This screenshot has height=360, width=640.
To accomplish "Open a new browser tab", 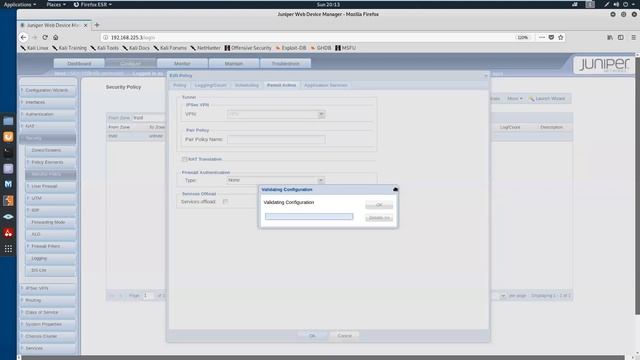I will point(97,25).
